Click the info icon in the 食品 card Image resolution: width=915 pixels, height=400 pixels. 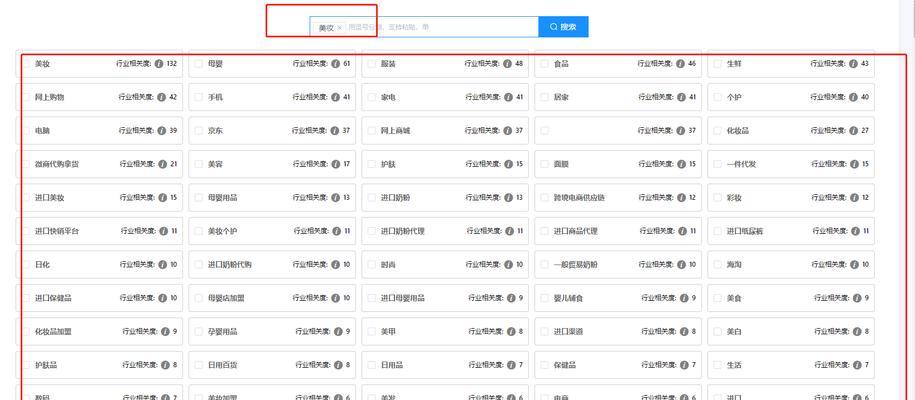coord(680,64)
